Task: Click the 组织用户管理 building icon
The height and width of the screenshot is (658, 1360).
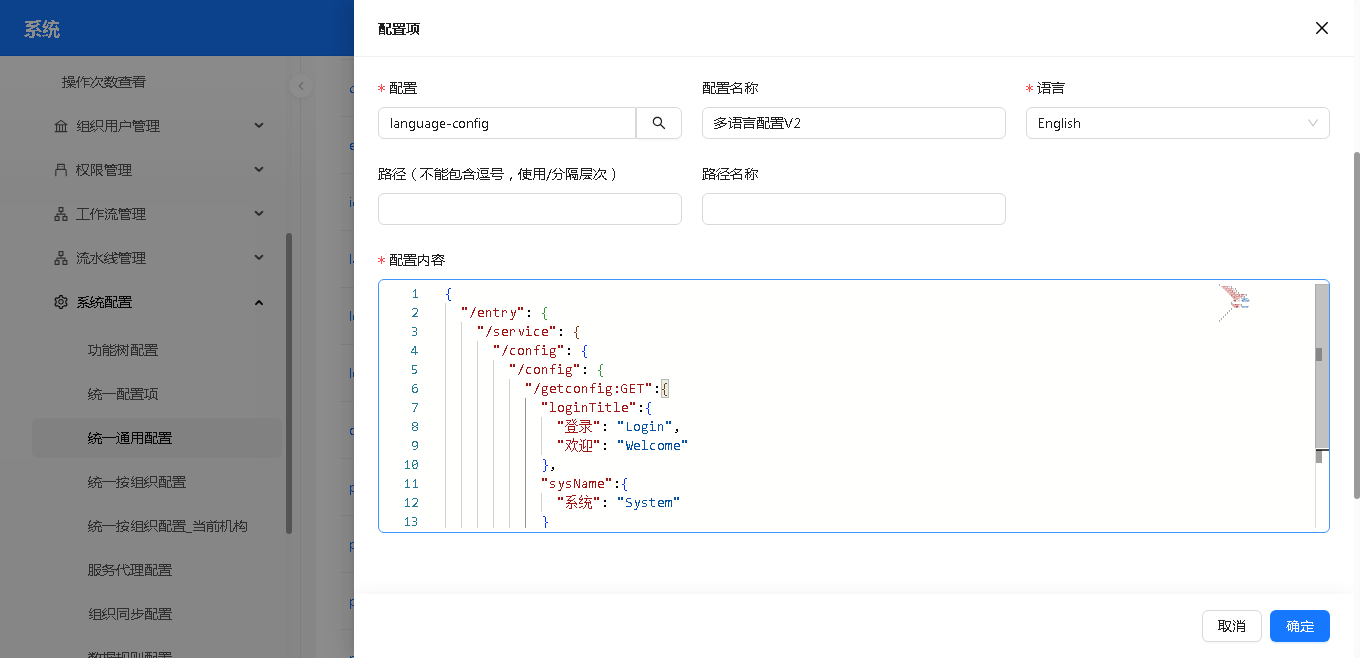Action: coord(61,126)
